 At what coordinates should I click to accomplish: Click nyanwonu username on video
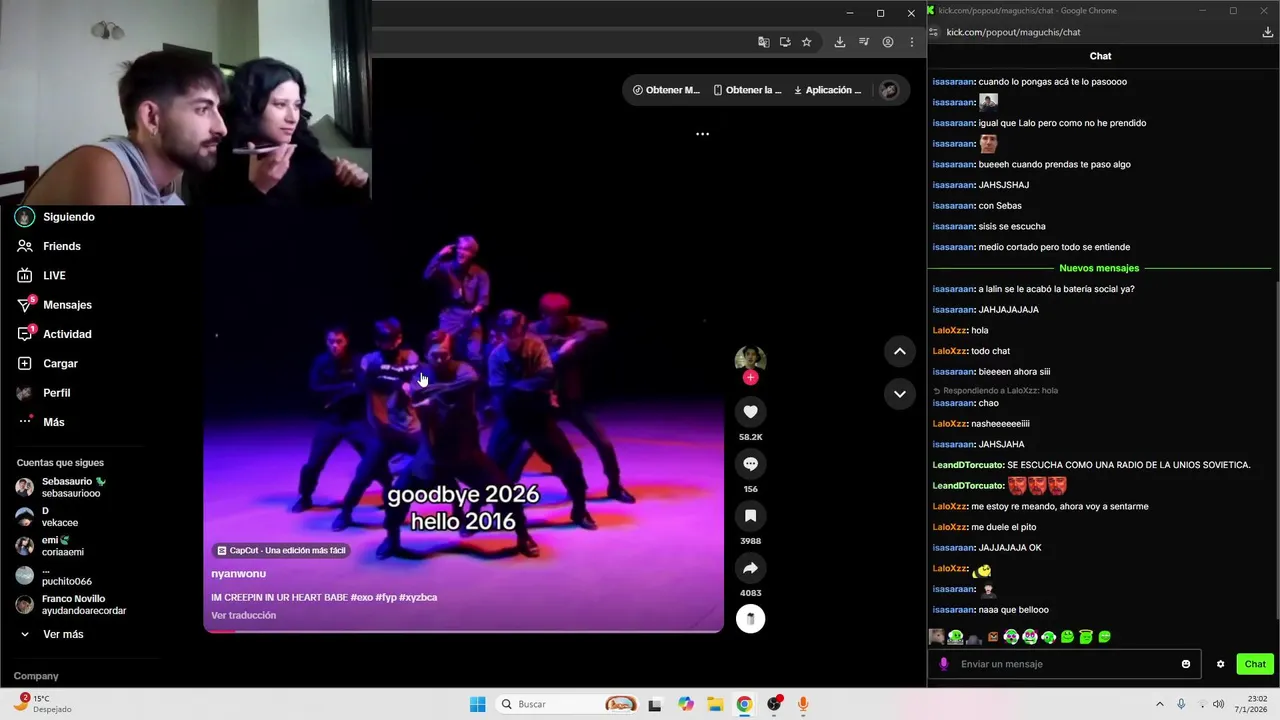tap(238, 574)
